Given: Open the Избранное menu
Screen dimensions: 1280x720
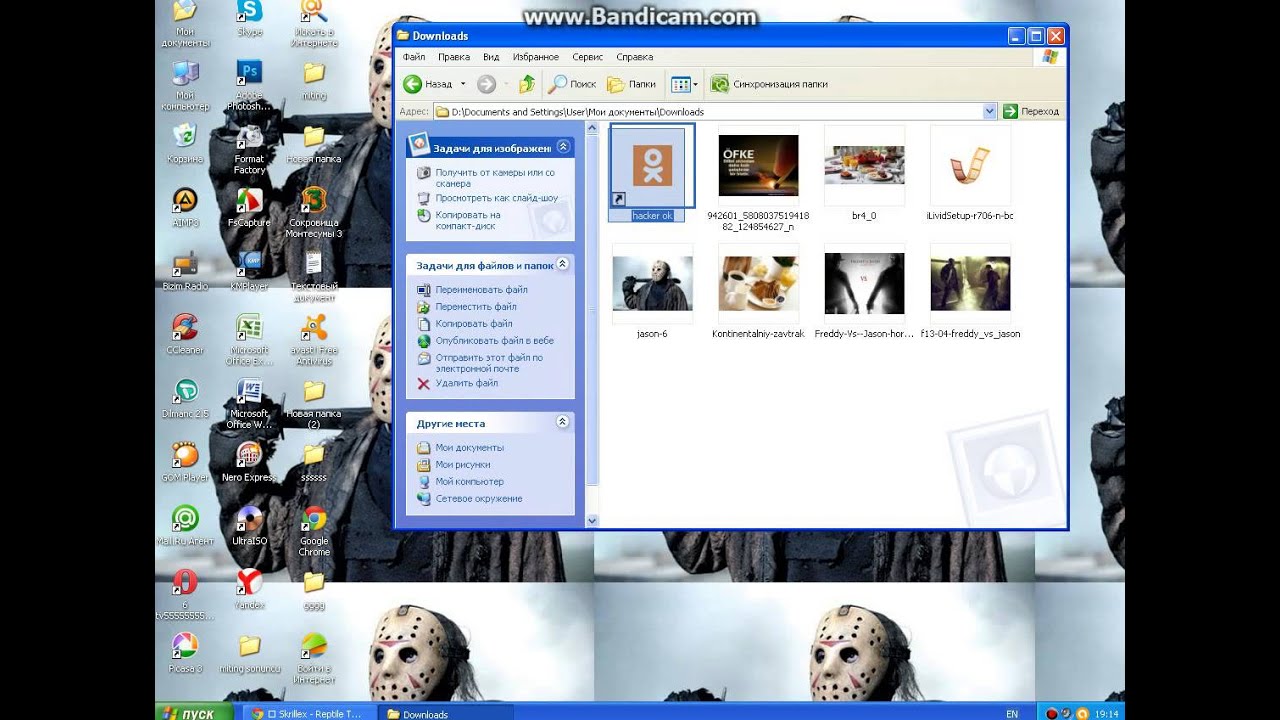Looking at the screenshot, I should pos(536,57).
